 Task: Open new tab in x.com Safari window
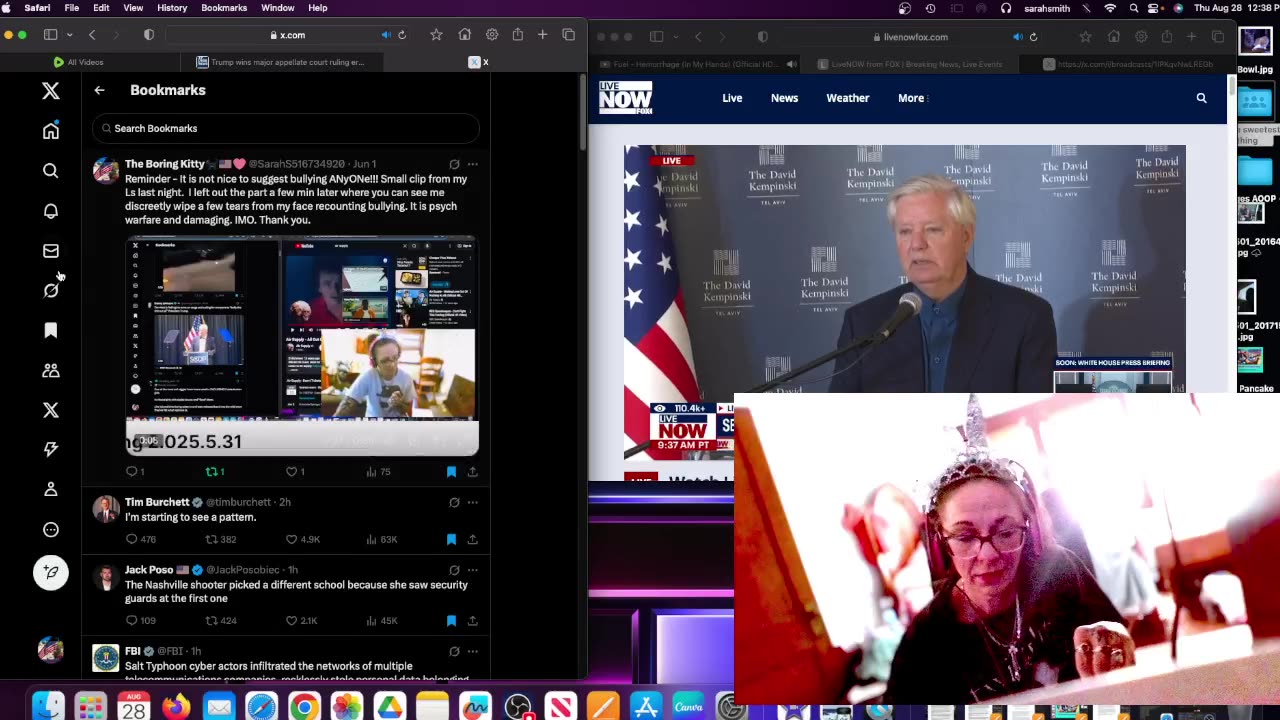pos(542,35)
